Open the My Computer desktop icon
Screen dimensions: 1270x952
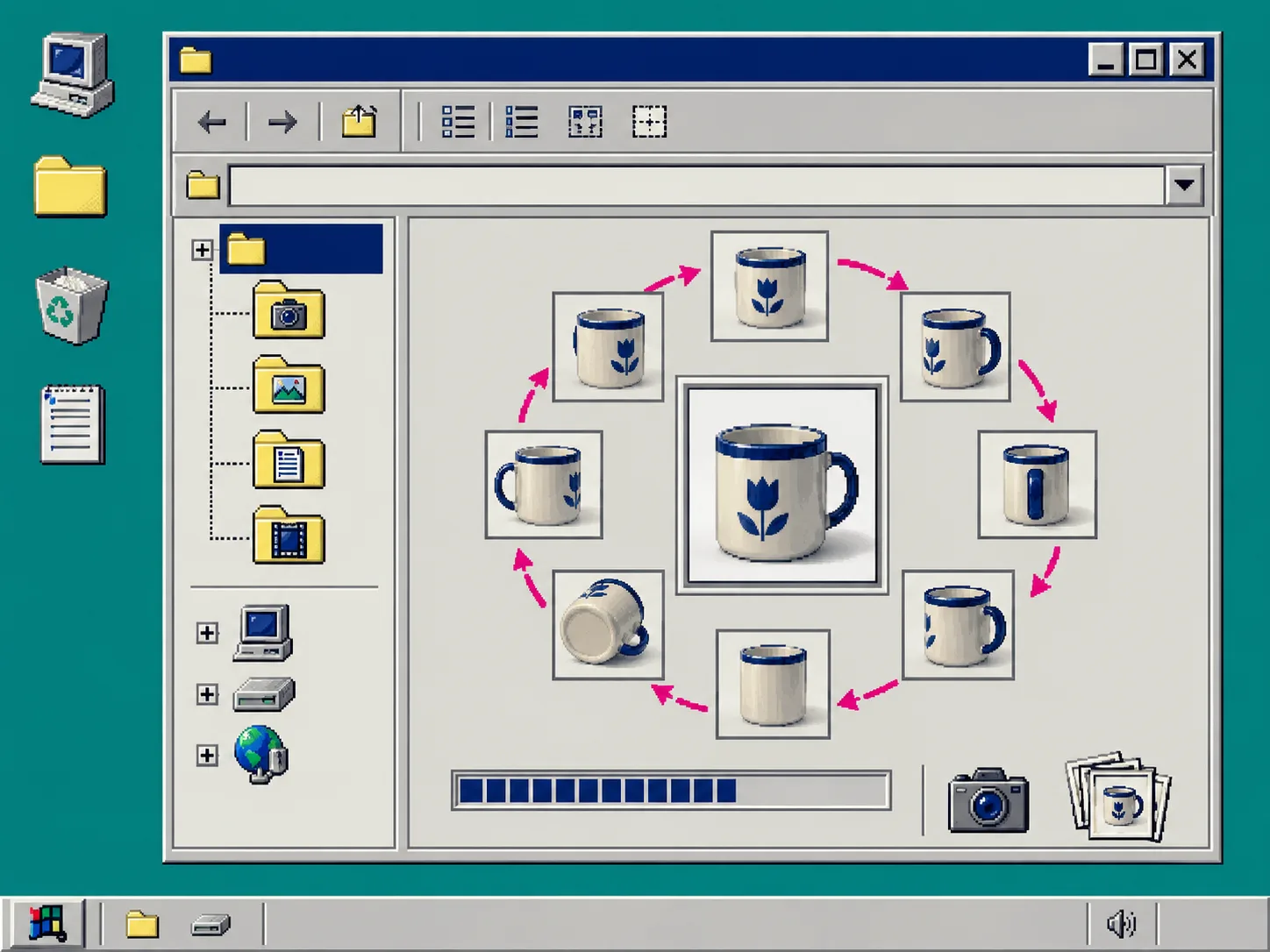click(x=72, y=75)
